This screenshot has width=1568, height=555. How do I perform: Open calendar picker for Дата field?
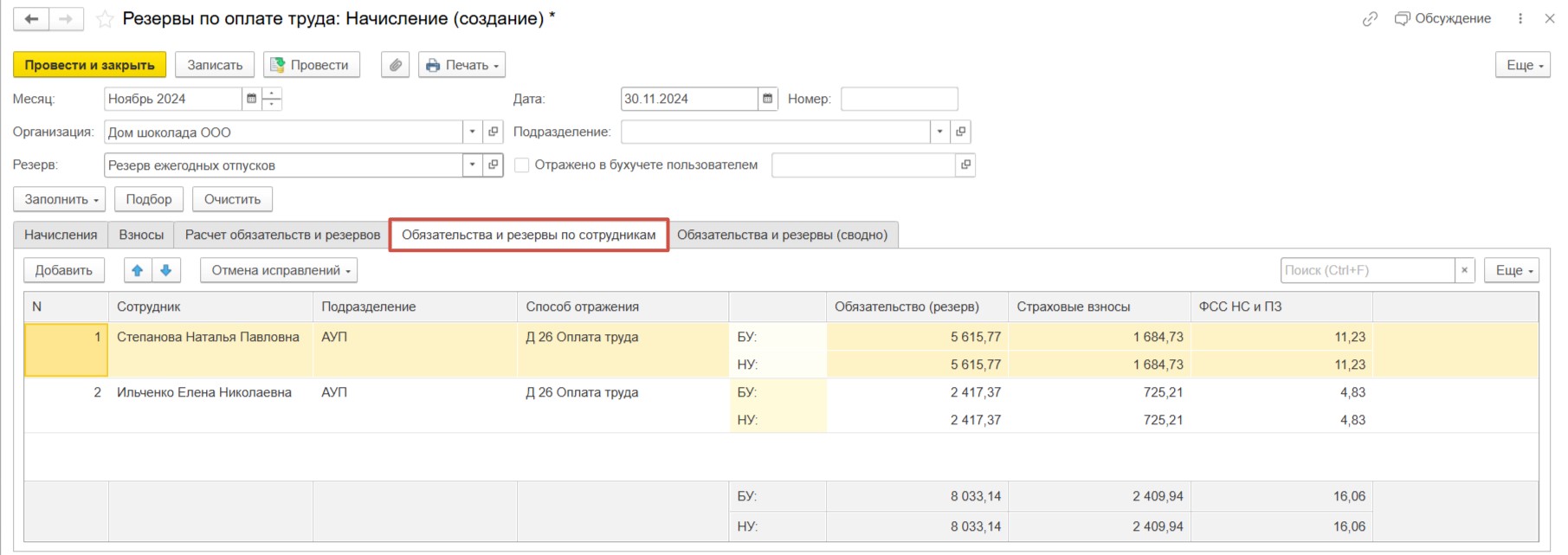pyautogui.click(x=767, y=99)
